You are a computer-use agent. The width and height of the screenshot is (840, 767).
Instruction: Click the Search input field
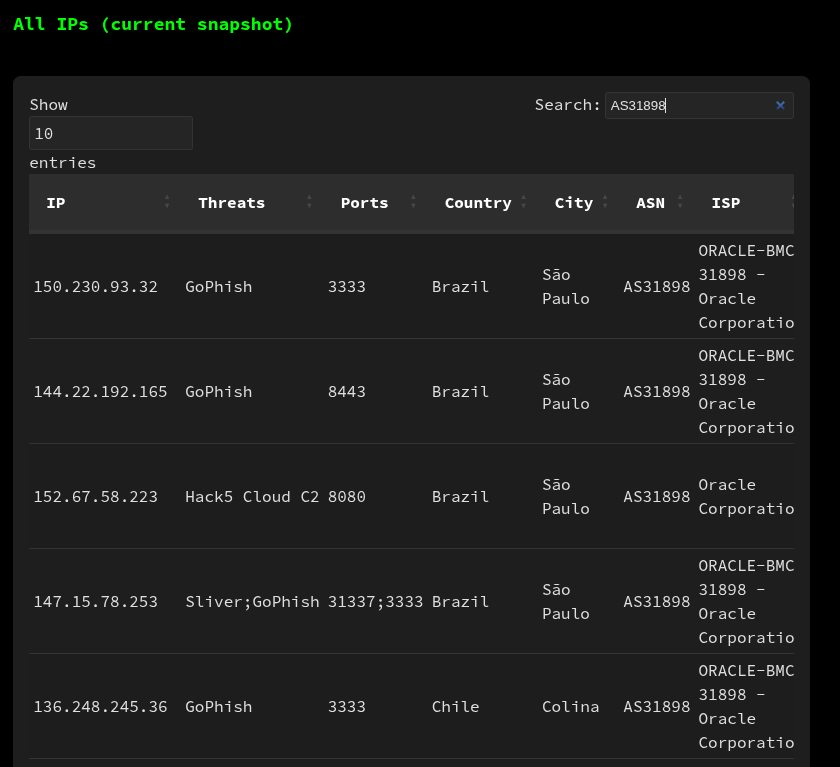point(699,106)
